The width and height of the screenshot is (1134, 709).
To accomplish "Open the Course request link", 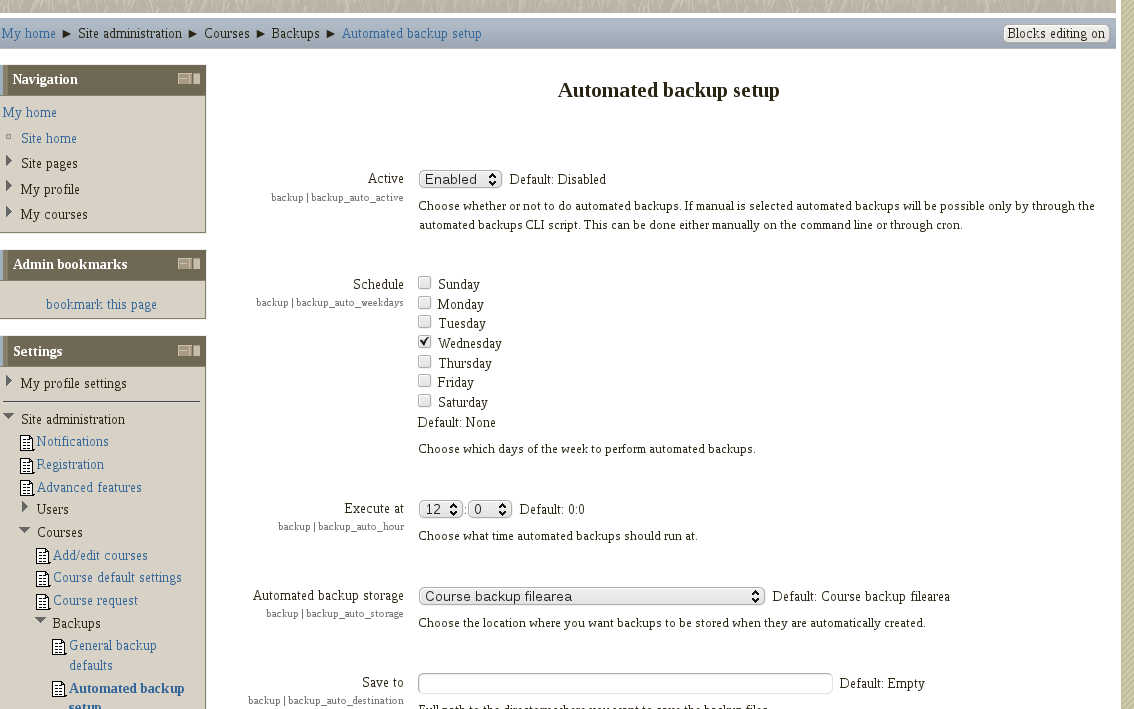I will pos(95,600).
